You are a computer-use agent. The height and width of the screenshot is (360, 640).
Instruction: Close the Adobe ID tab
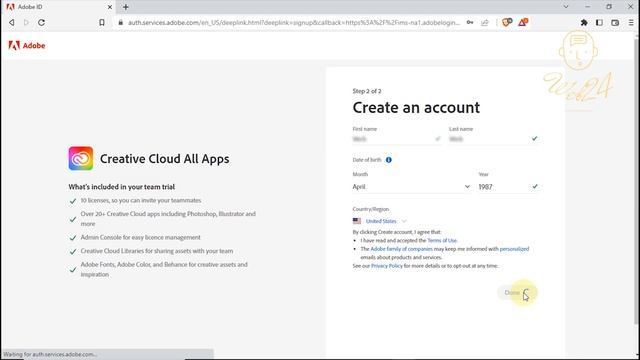tap(110, 7)
